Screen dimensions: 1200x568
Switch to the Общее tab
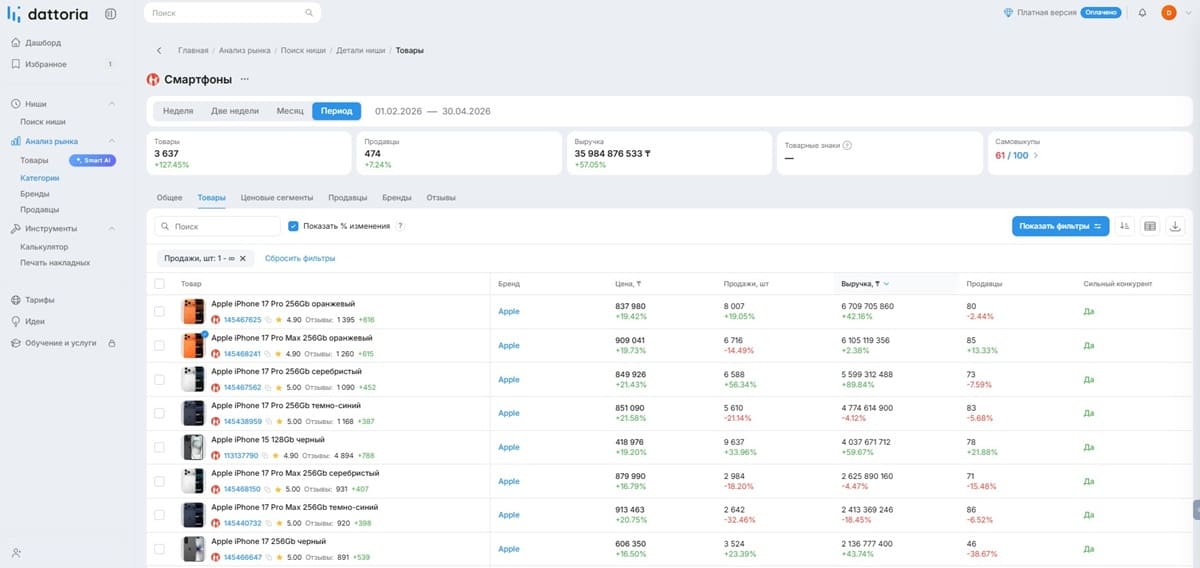click(x=170, y=198)
